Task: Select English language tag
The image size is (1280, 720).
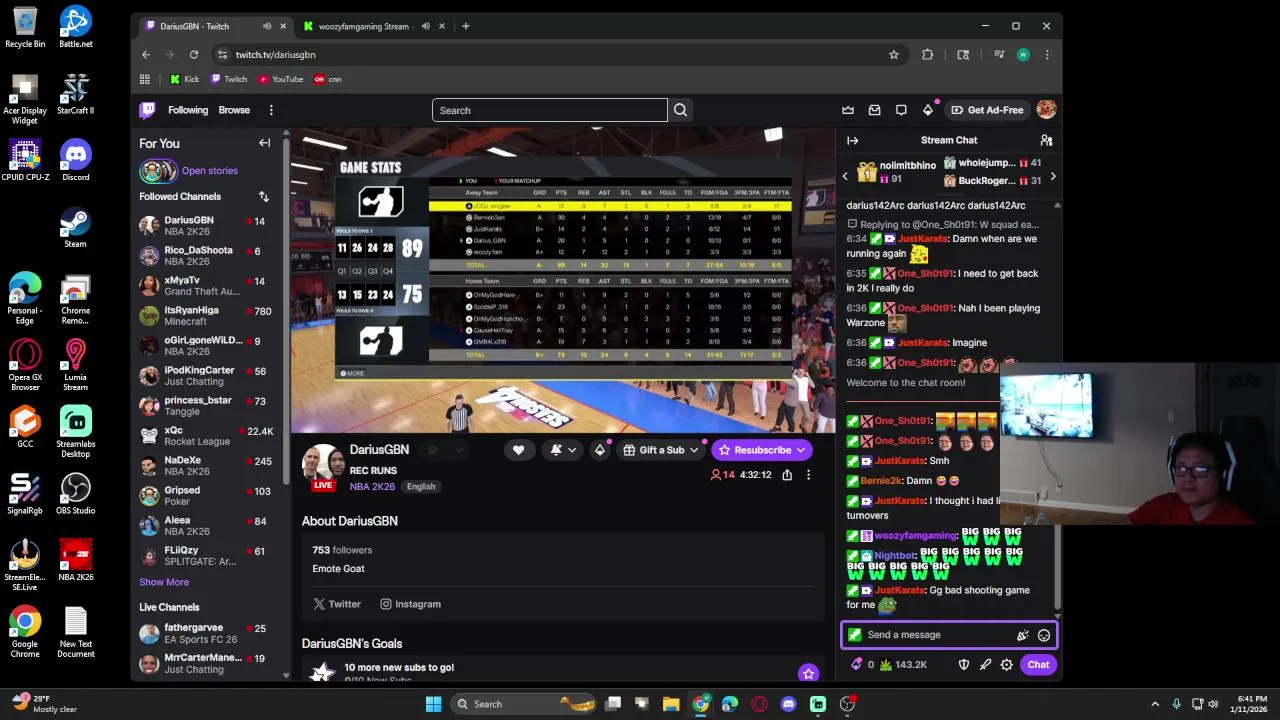Action: point(421,487)
